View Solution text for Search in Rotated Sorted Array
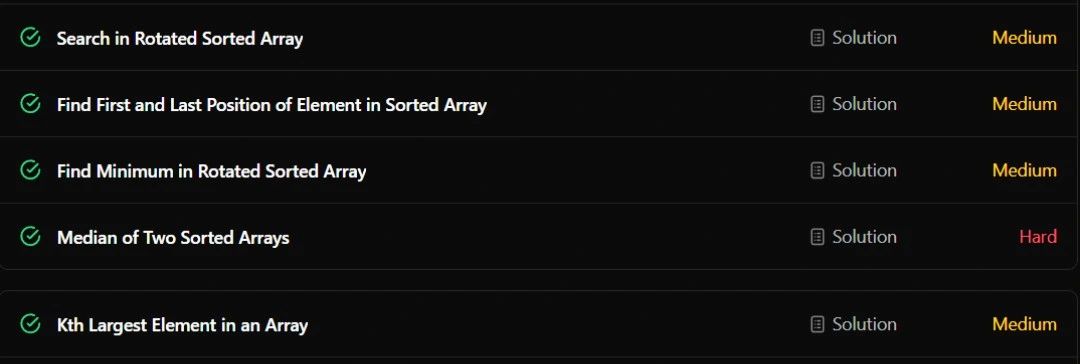 tap(864, 38)
